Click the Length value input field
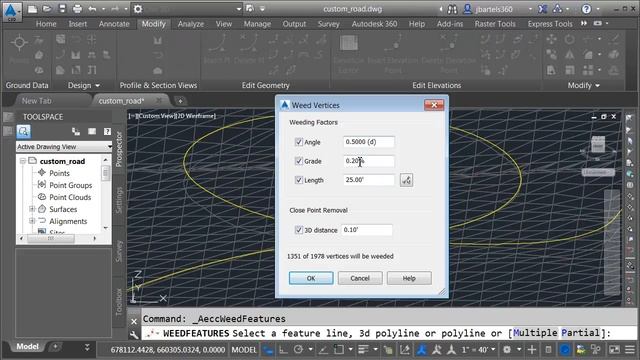This screenshot has height=360, width=640. point(369,180)
